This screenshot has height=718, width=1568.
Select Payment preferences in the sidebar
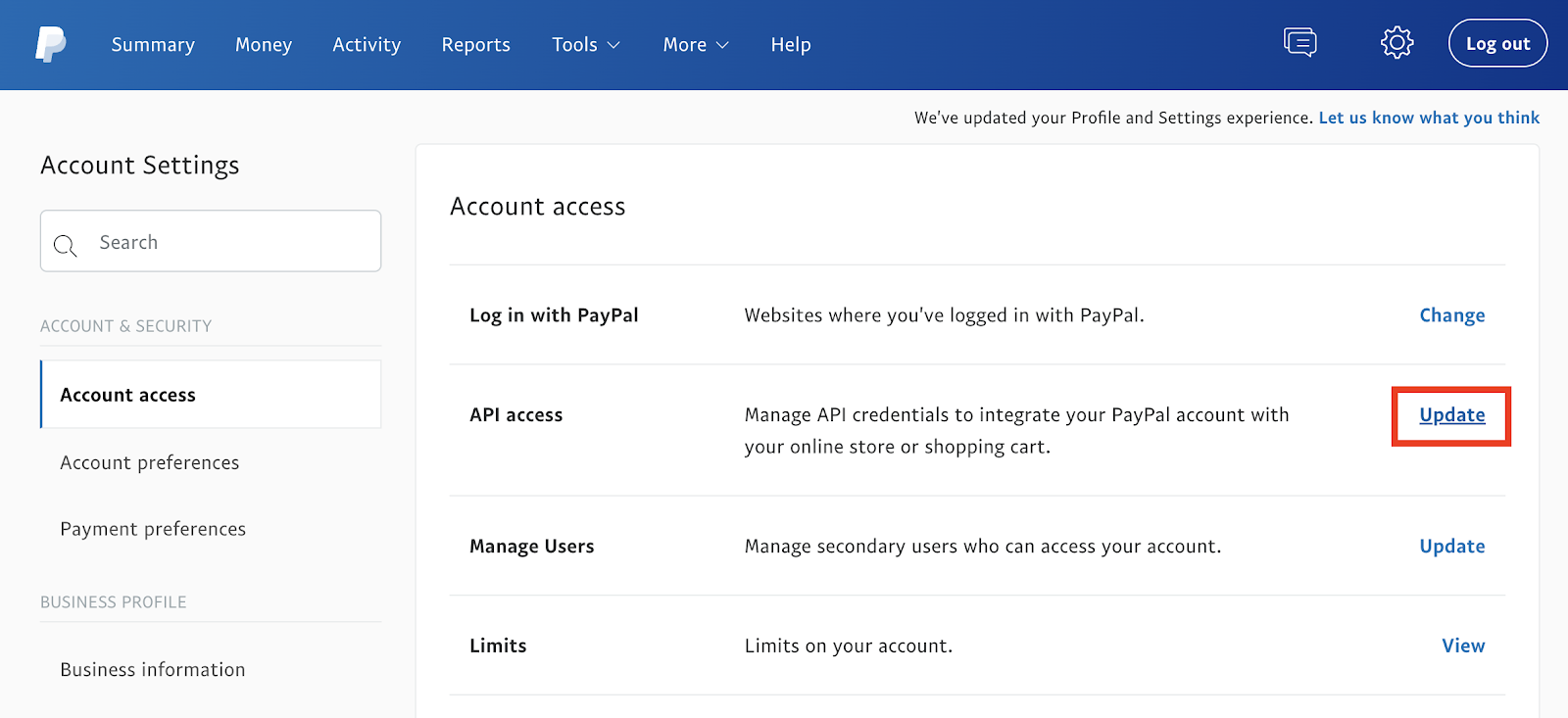coord(153,529)
